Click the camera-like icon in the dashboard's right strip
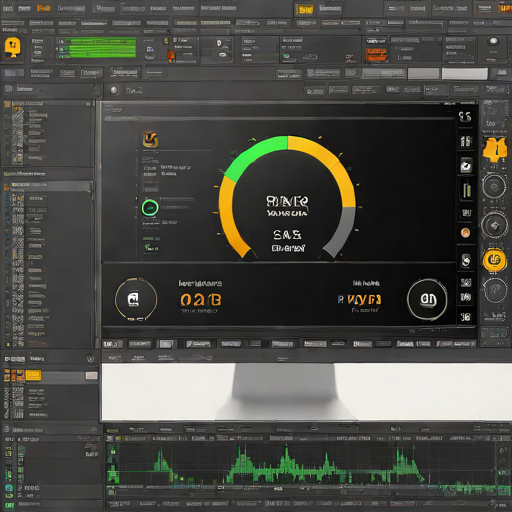The image size is (512, 512). coord(466,166)
